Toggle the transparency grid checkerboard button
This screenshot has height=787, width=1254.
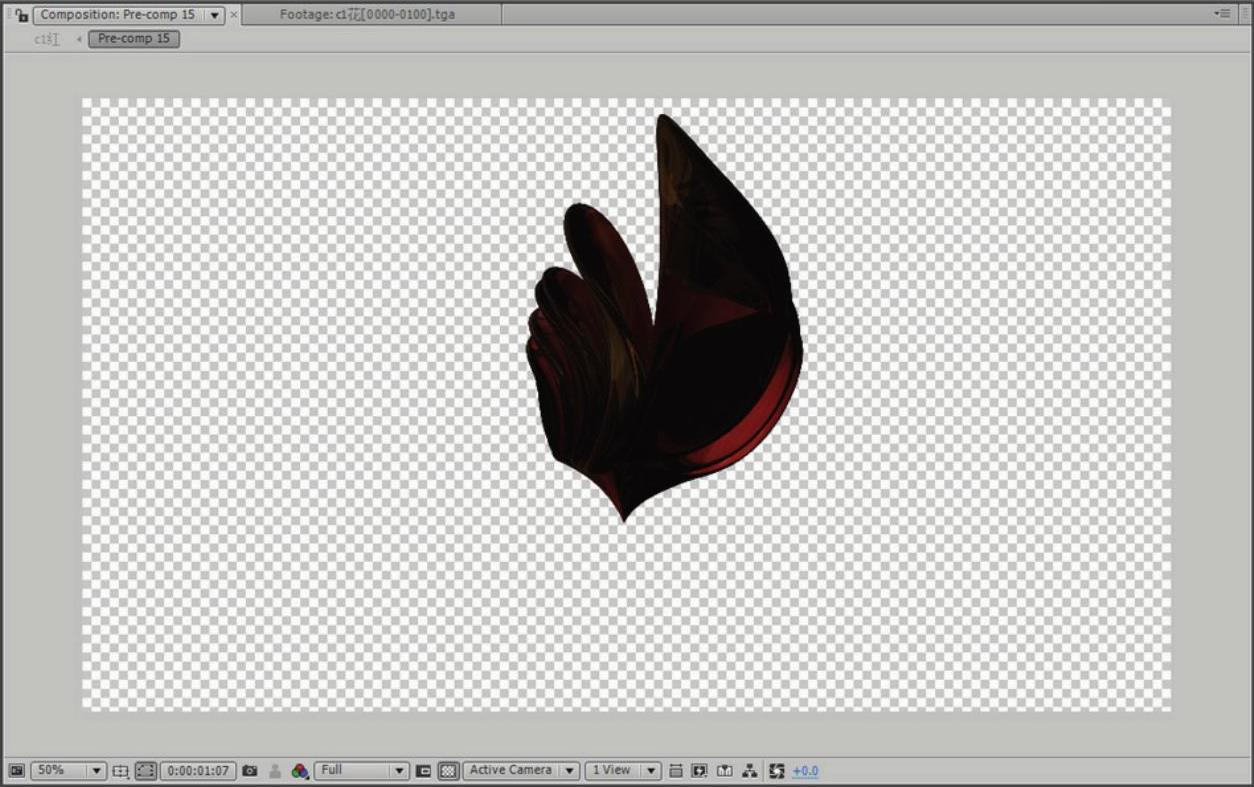click(x=449, y=771)
